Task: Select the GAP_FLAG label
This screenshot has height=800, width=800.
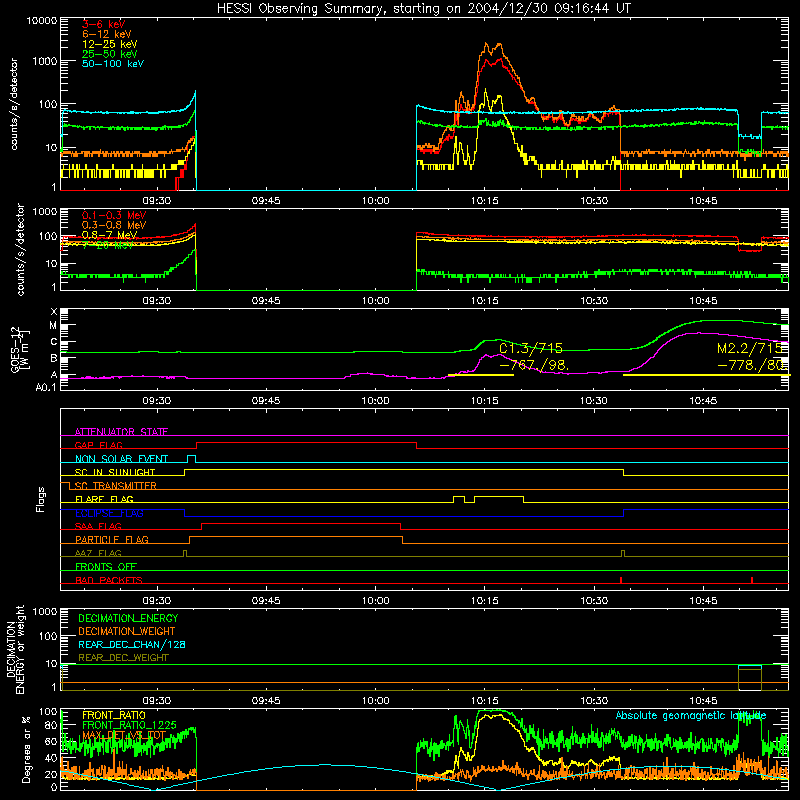Action: click(98, 445)
